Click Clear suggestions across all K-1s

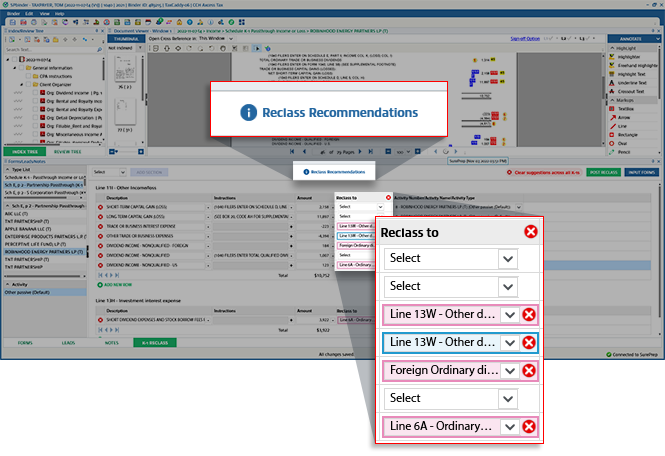(544, 173)
